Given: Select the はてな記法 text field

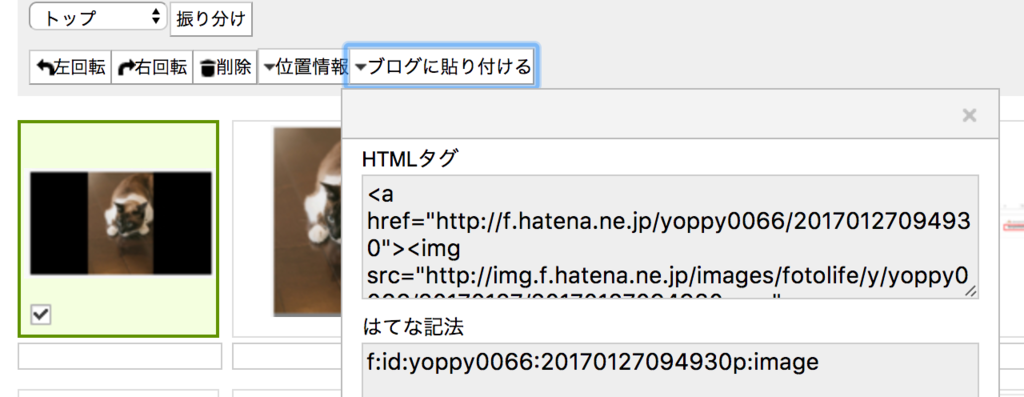Looking at the screenshot, I should tap(670, 370).
